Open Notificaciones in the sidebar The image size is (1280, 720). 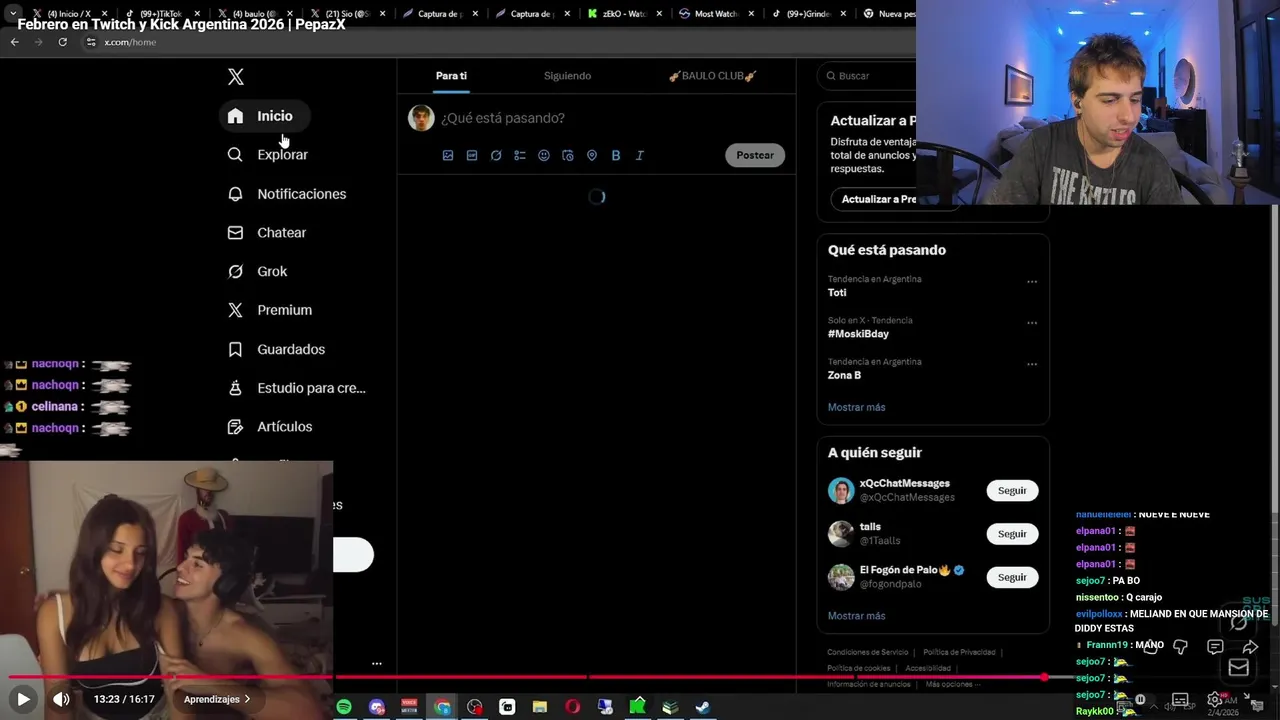(287, 194)
